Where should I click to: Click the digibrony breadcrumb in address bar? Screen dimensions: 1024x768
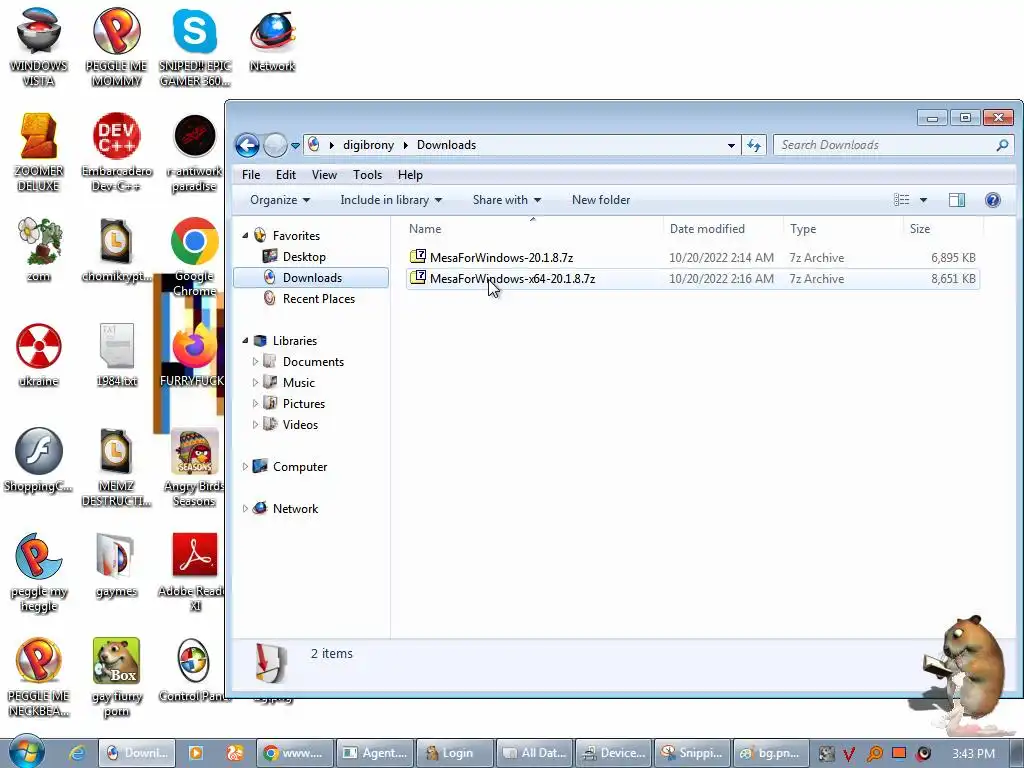[x=368, y=145]
